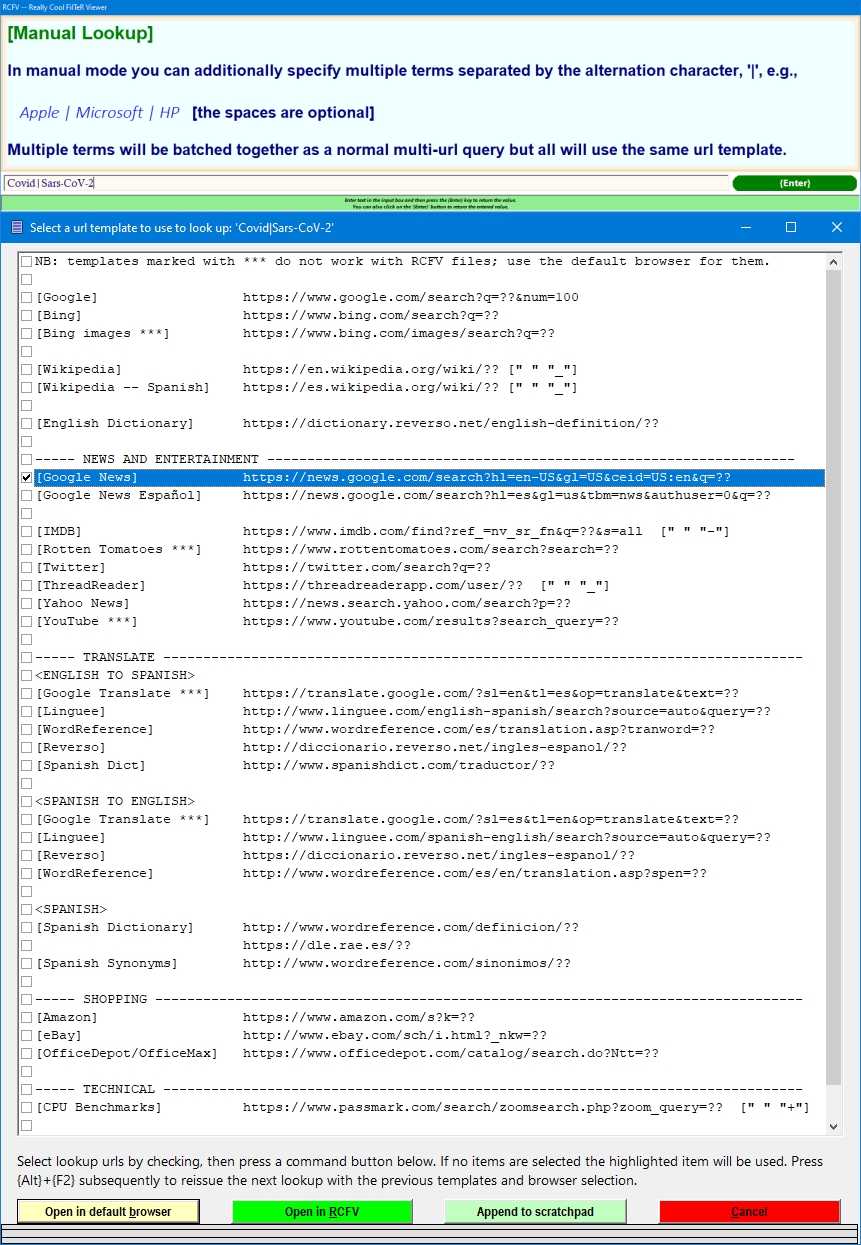Check the [Spanish Synonyms] checkbox
This screenshot has height=1245, width=861.
(26, 963)
